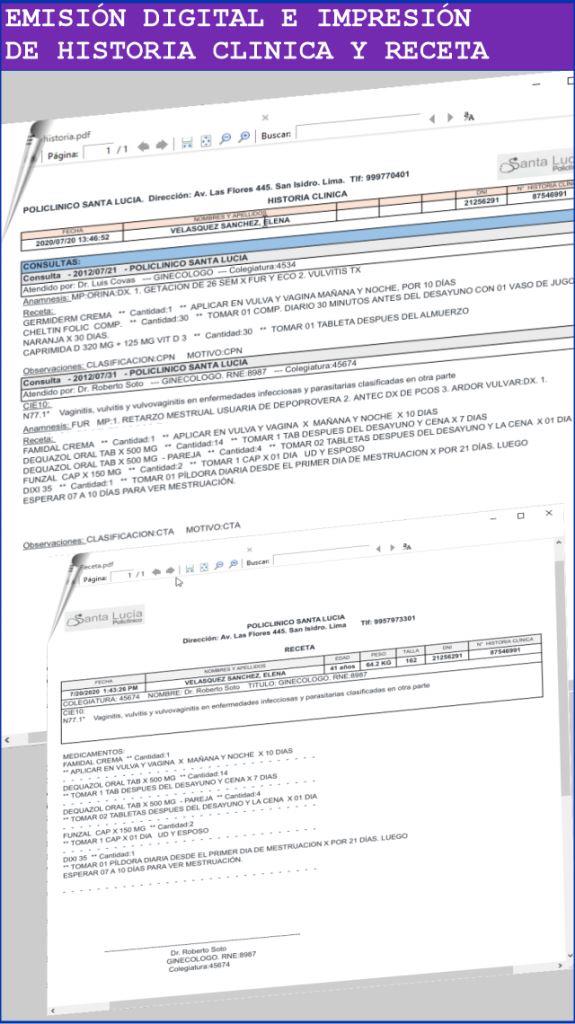Viewport: 575px width, 1024px height.
Task: Select DNI value 21256291 in Historia table
Action: 482,202
